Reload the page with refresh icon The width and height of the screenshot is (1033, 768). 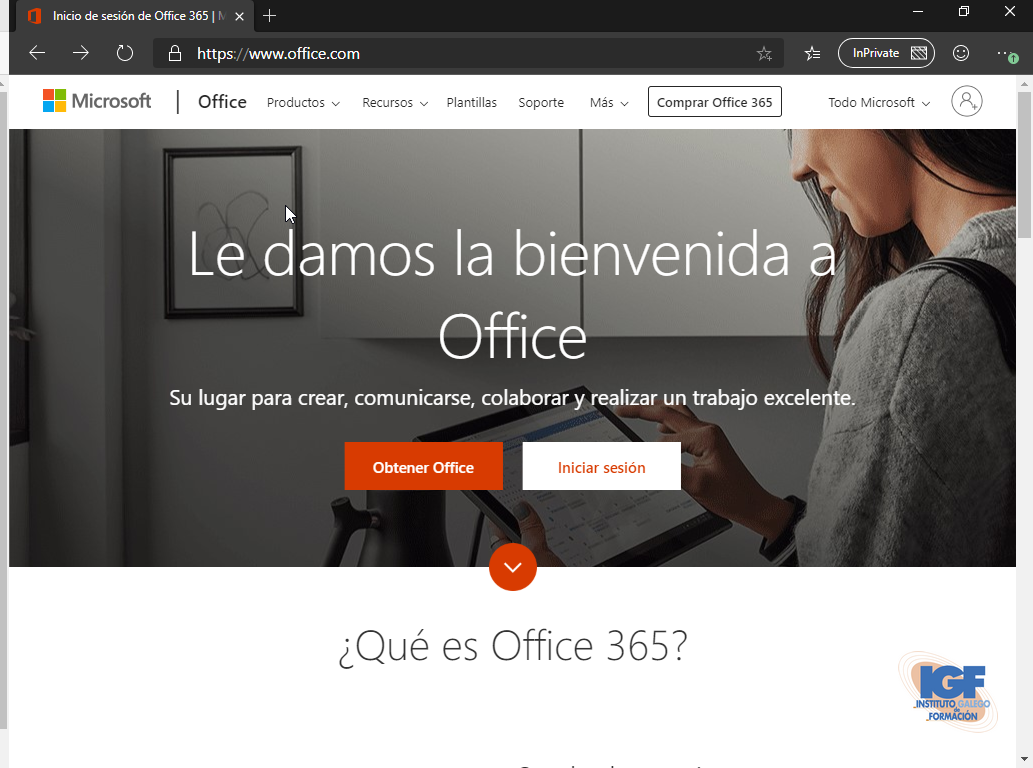click(125, 53)
